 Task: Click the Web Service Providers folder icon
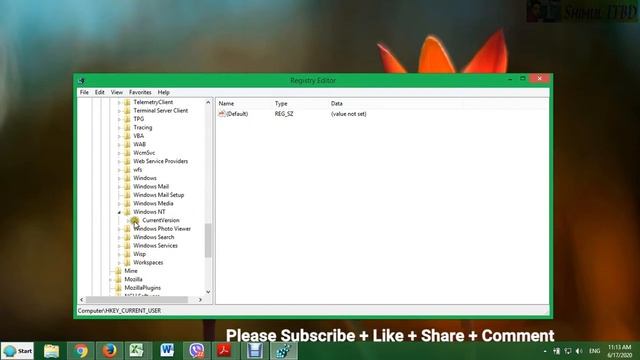pyautogui.click(x=127, y=161)
